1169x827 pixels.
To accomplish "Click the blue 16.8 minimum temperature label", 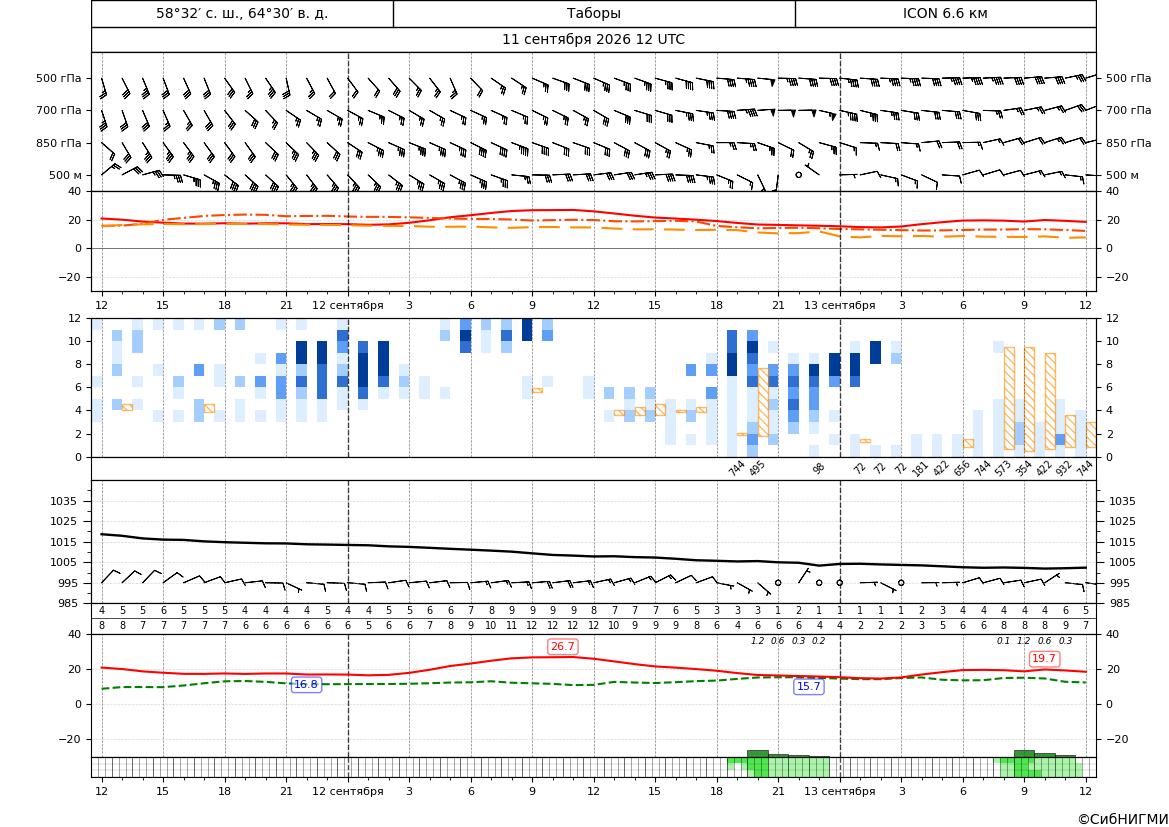I will tap(306, 684).
